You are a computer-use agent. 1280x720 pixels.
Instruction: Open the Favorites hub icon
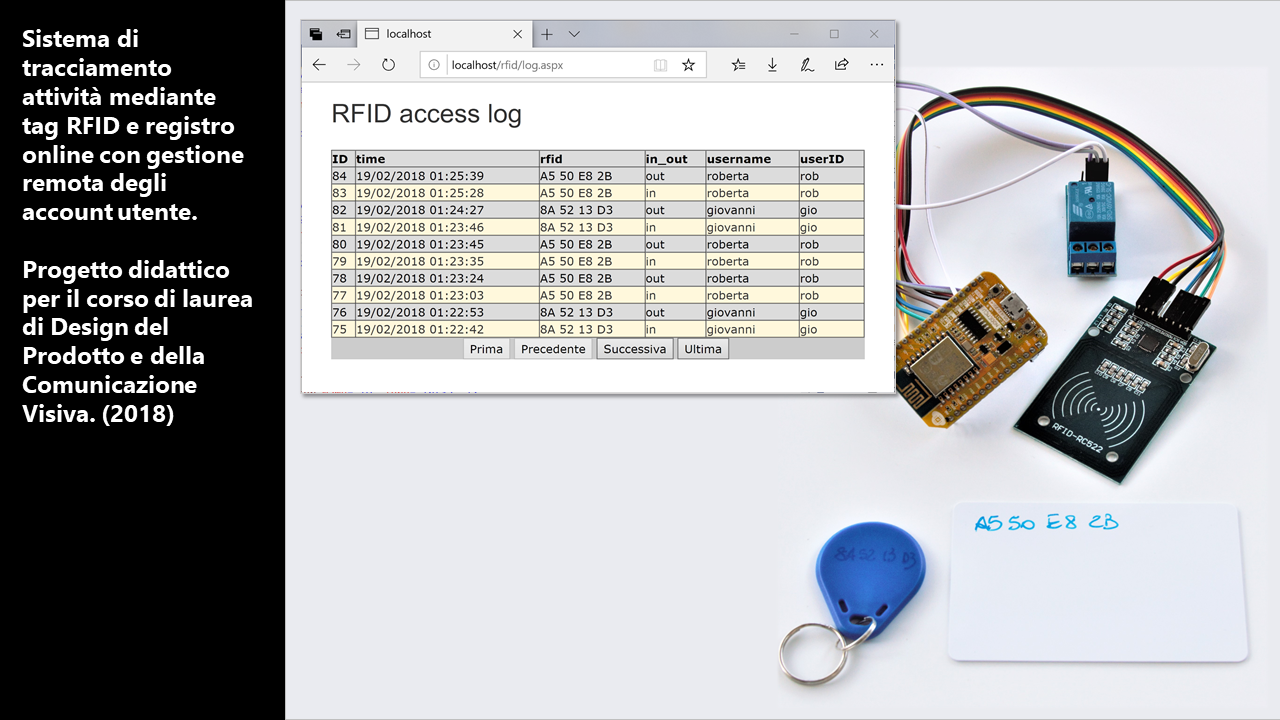738,65
